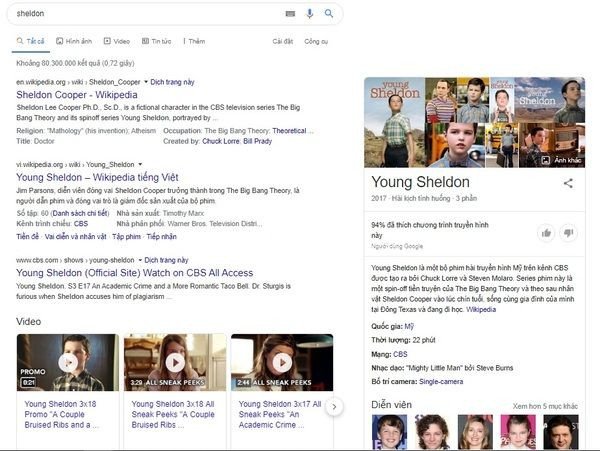Expand dropdown next to en.wikipedia.org Sheldon_Cooper URL
The width and height of the screenshot is (600, 451).
click(x=146, y=82)
